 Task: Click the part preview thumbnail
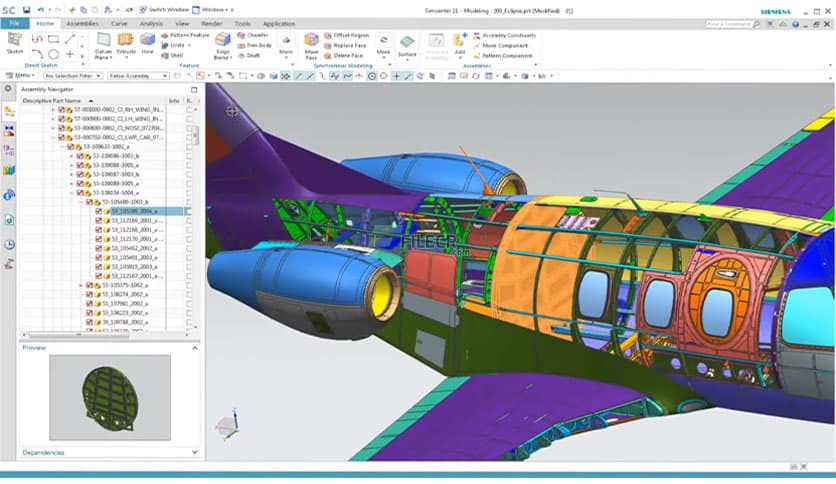pos(110,397)
